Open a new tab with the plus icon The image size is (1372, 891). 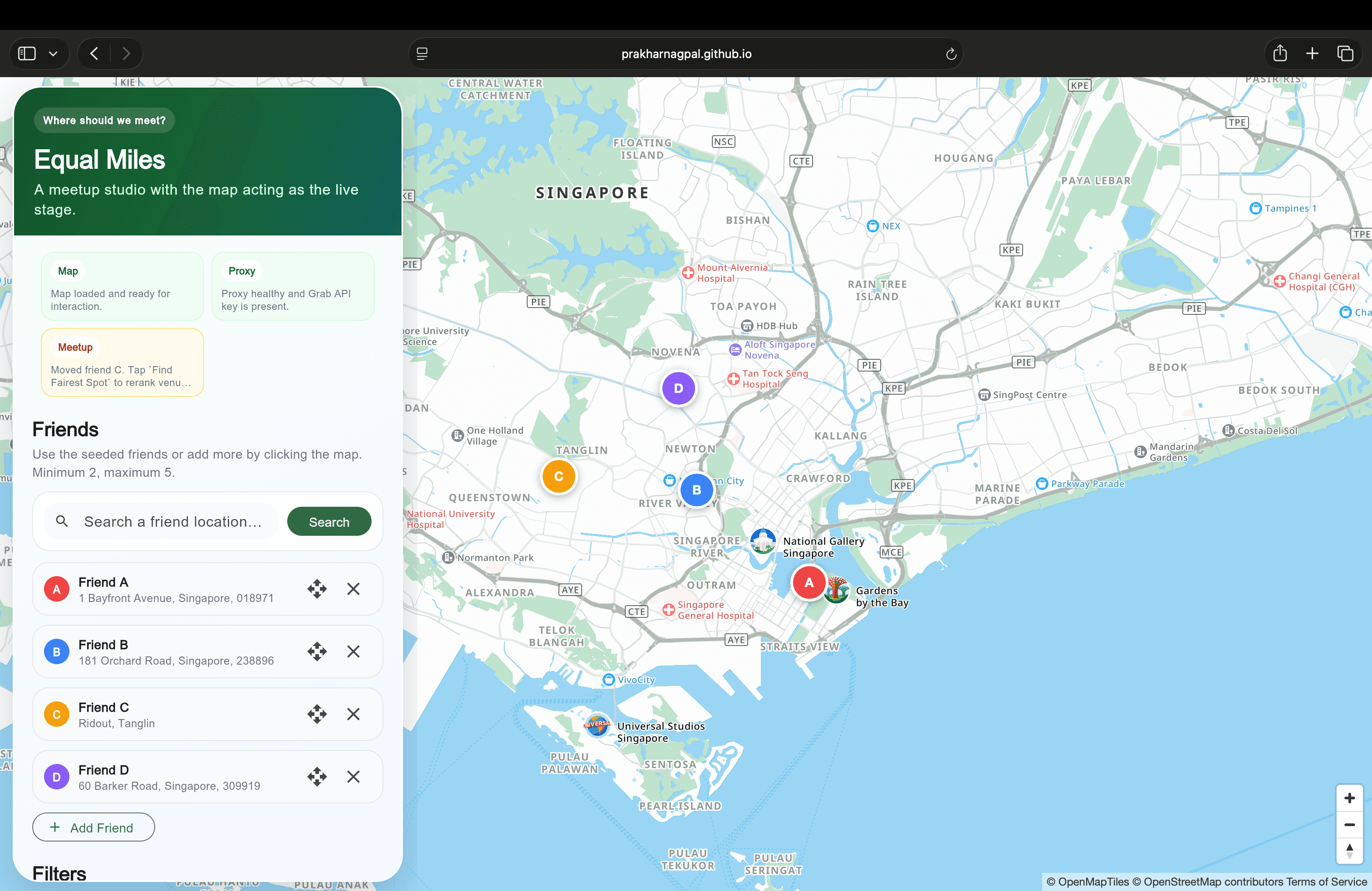point(1312,54)
